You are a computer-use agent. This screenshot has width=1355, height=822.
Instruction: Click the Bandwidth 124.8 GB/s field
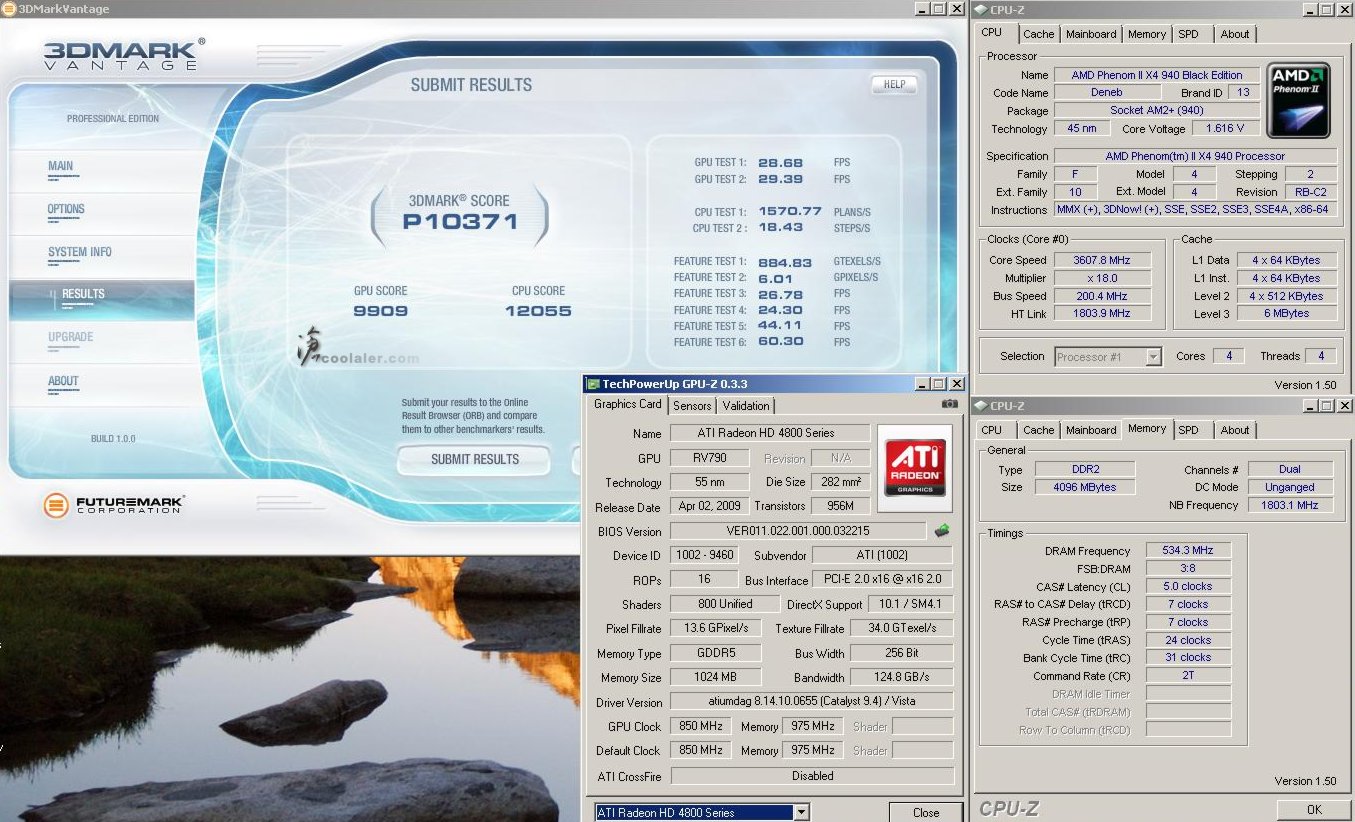[x=902, y=677]
